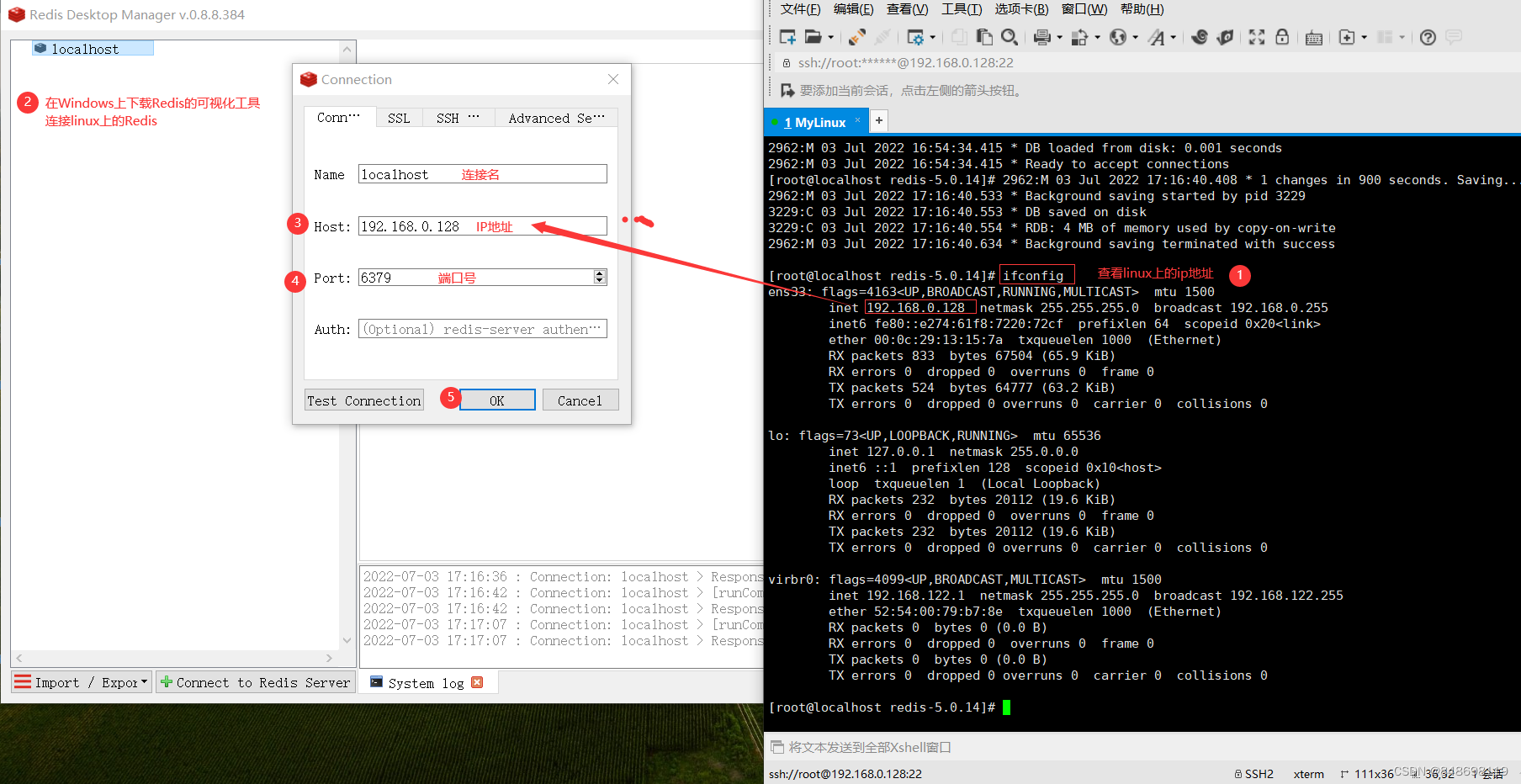
Task: Click the Port spinner arrows
Action: [x=600, y=278]
